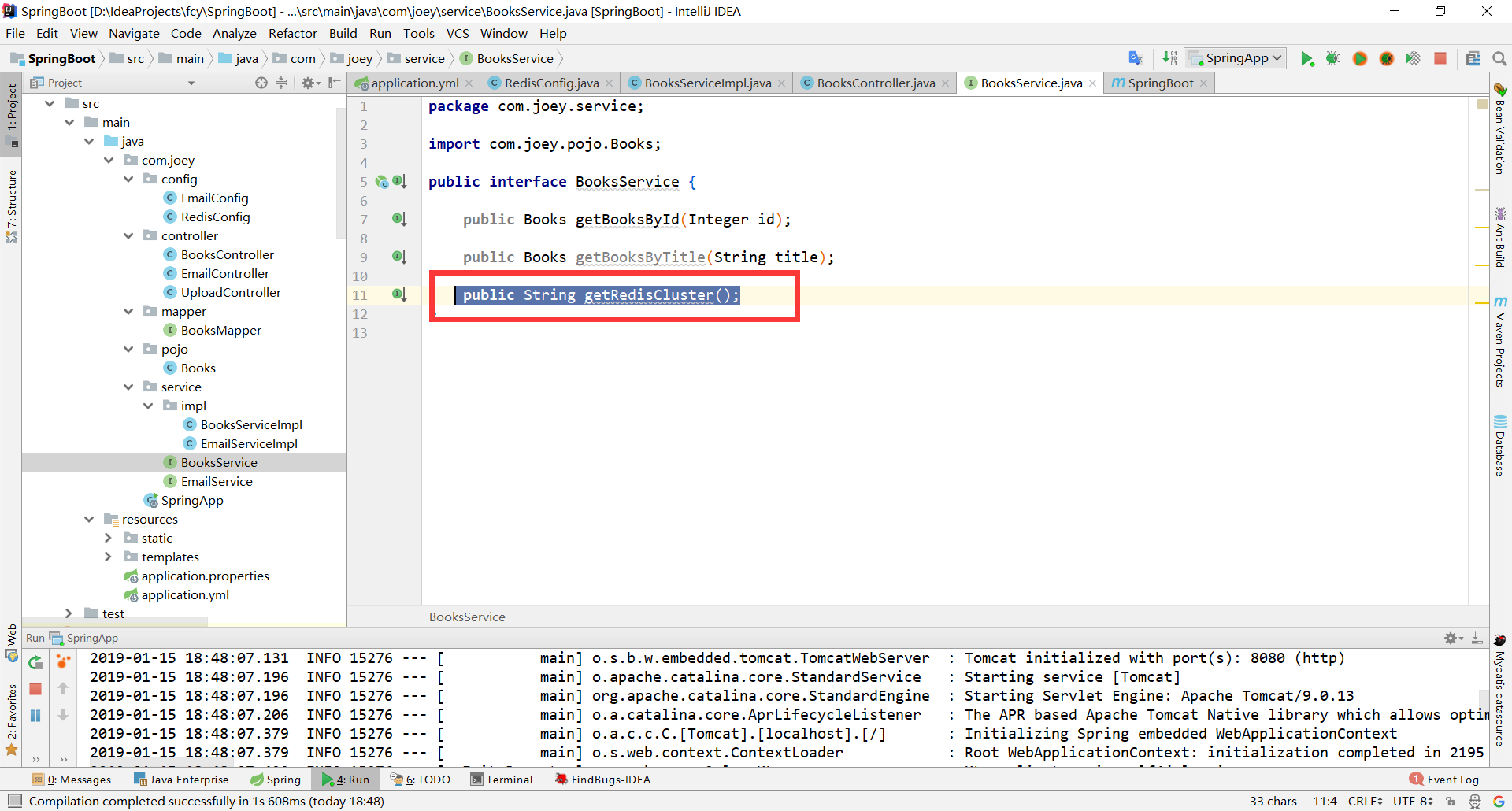Image resolution: width=1512 pixels, height=811 pixels.
Task: Open FindBugs-IDEA tool window
Action: (602, 780)
